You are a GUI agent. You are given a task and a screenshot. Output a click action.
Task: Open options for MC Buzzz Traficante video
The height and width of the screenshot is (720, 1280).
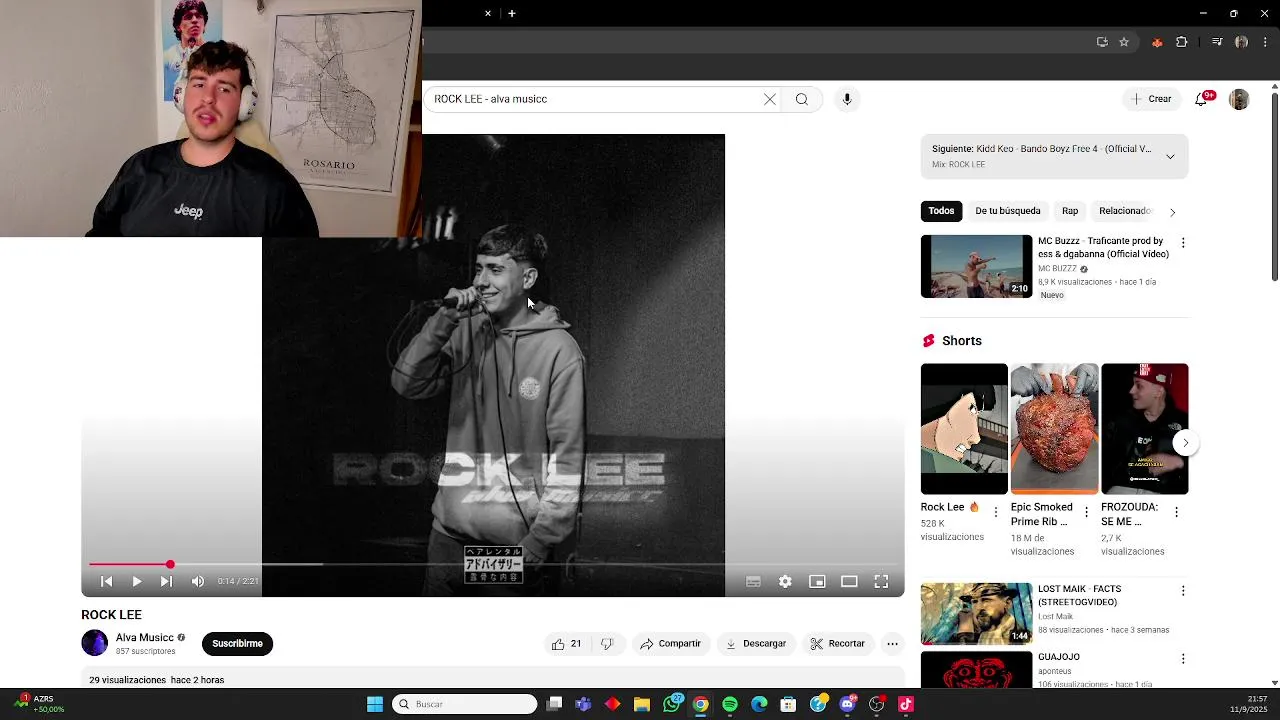[x=1183, y=243]
